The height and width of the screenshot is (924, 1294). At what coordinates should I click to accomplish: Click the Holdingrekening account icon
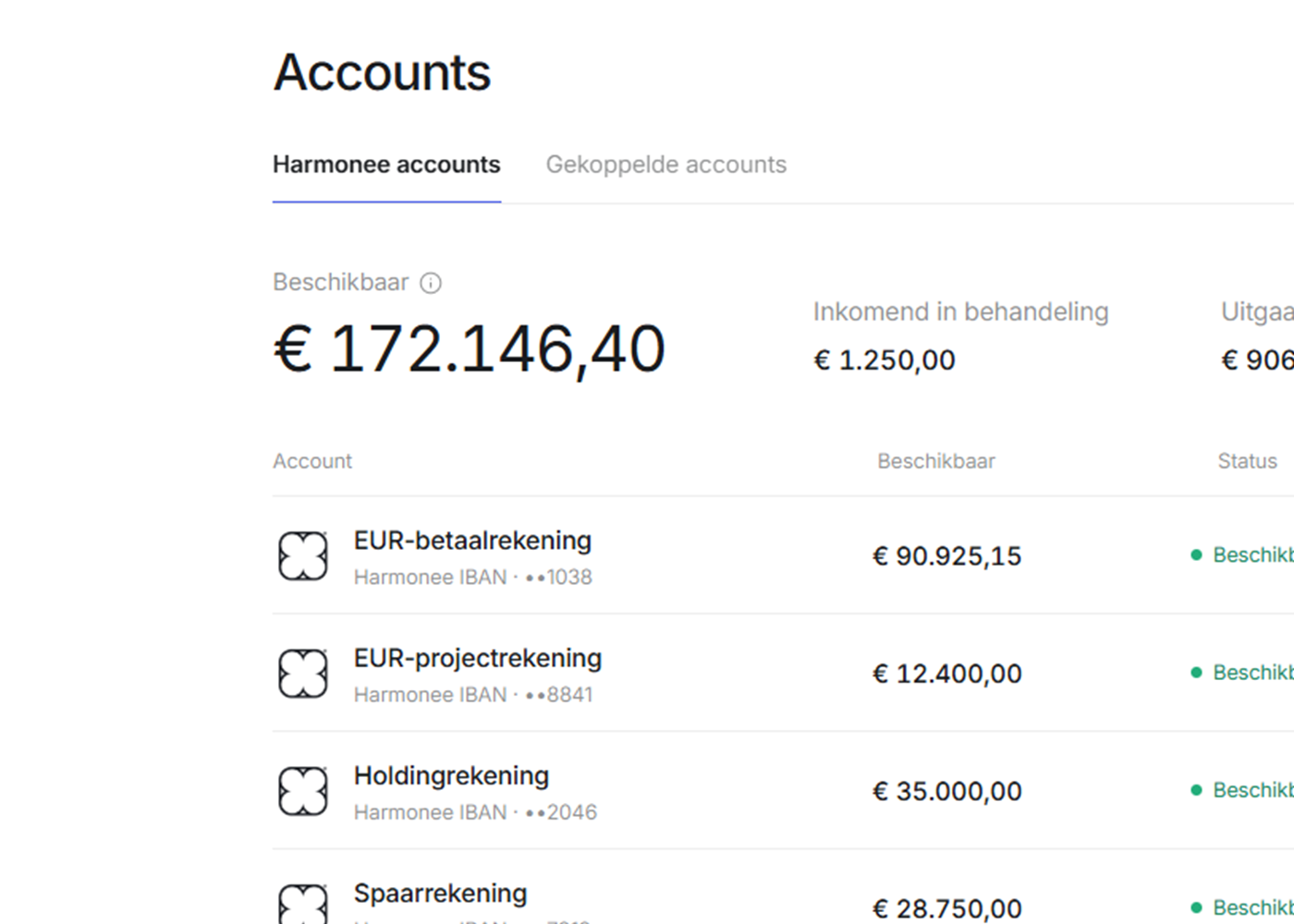[303, 792]
